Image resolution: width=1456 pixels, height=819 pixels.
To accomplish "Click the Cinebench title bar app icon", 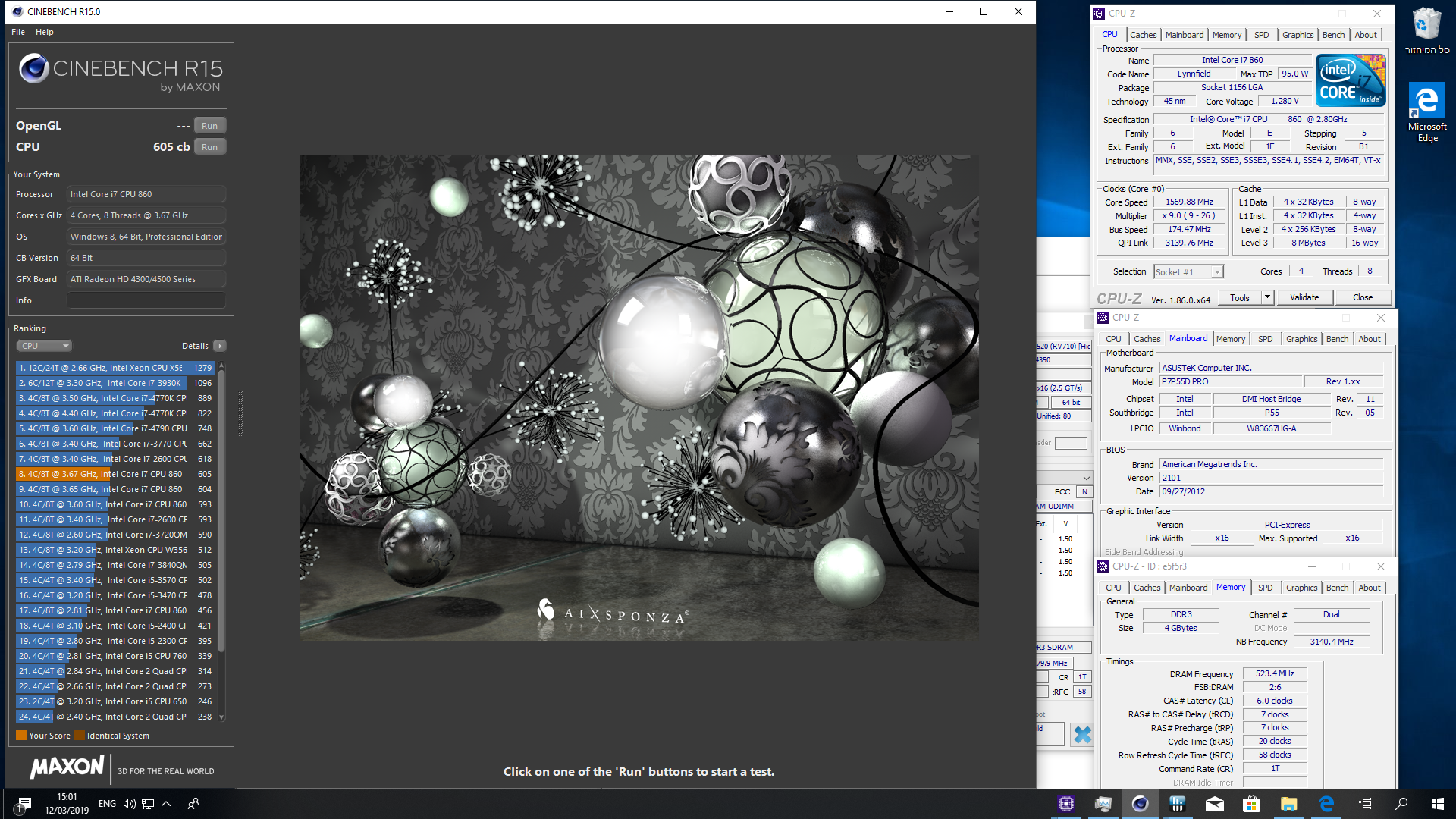I will pyautogui.click(x=17, y=11).
